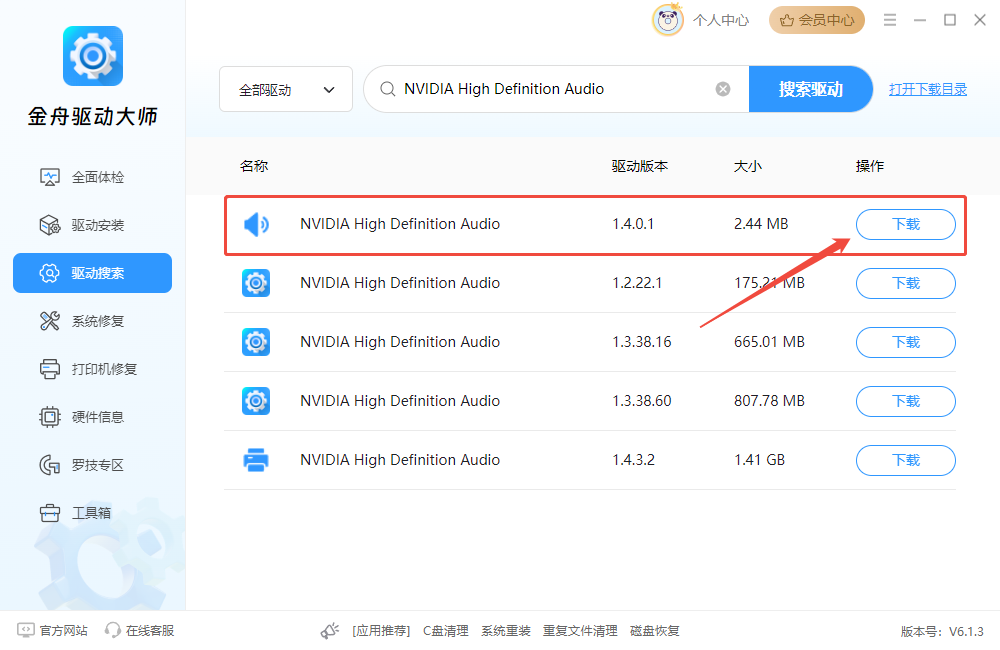1000x650 pixels.
Task: Open 全面体检 in sidebar
Action: [x=92, y=177]
